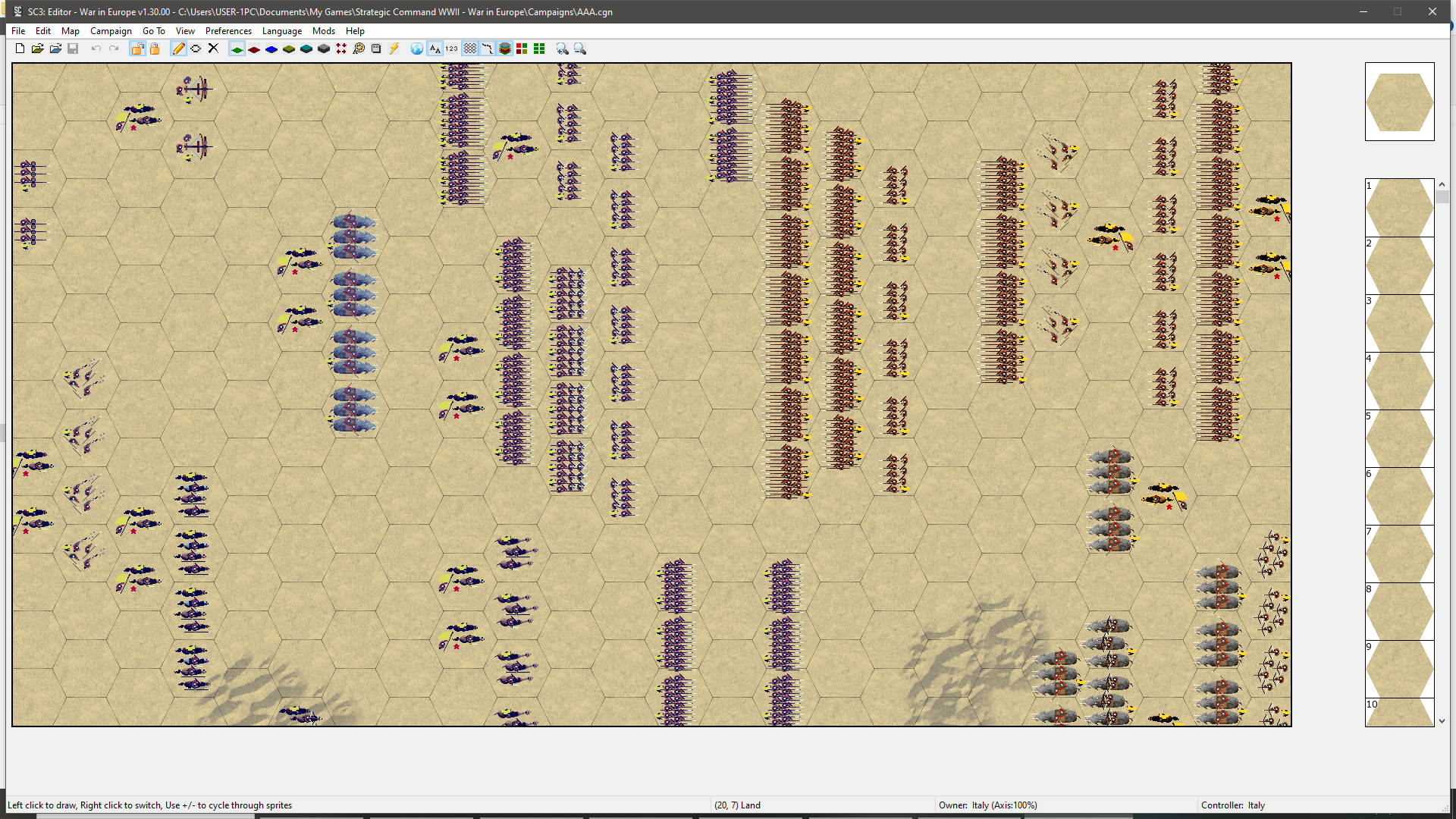The height and width of the screenshot is (819, 1456).
Task: Click the New campaign file icon
Action: tap(20, 49)
